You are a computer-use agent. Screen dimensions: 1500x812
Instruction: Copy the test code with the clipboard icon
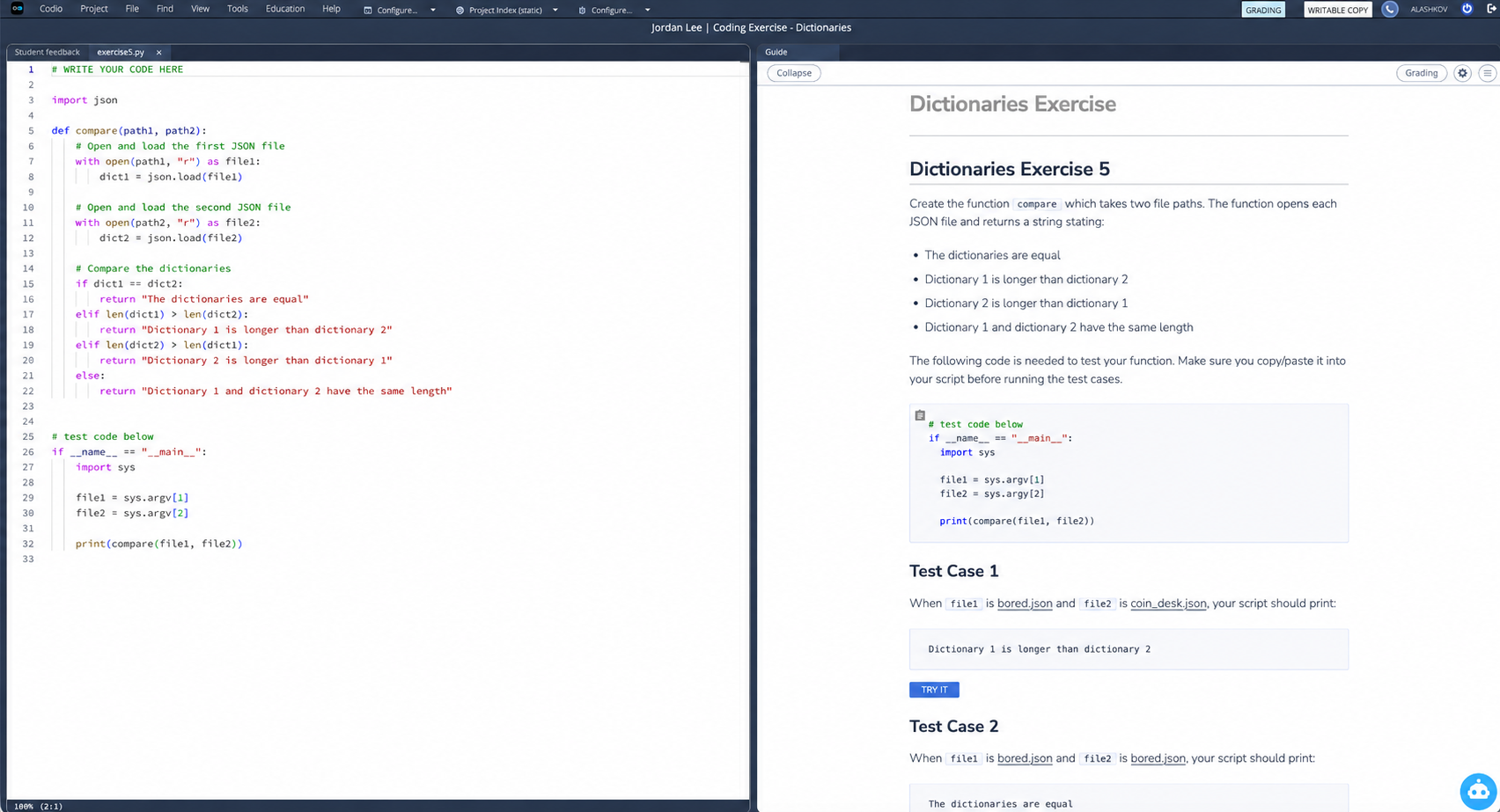coord(920,415)
